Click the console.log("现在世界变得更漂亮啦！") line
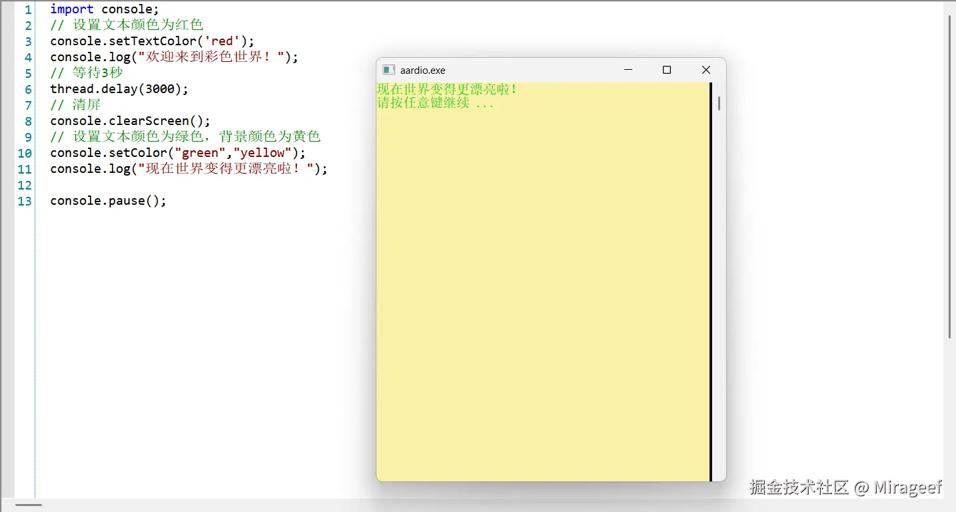Viewport: 956px width, 512px height. pos(189,168)
